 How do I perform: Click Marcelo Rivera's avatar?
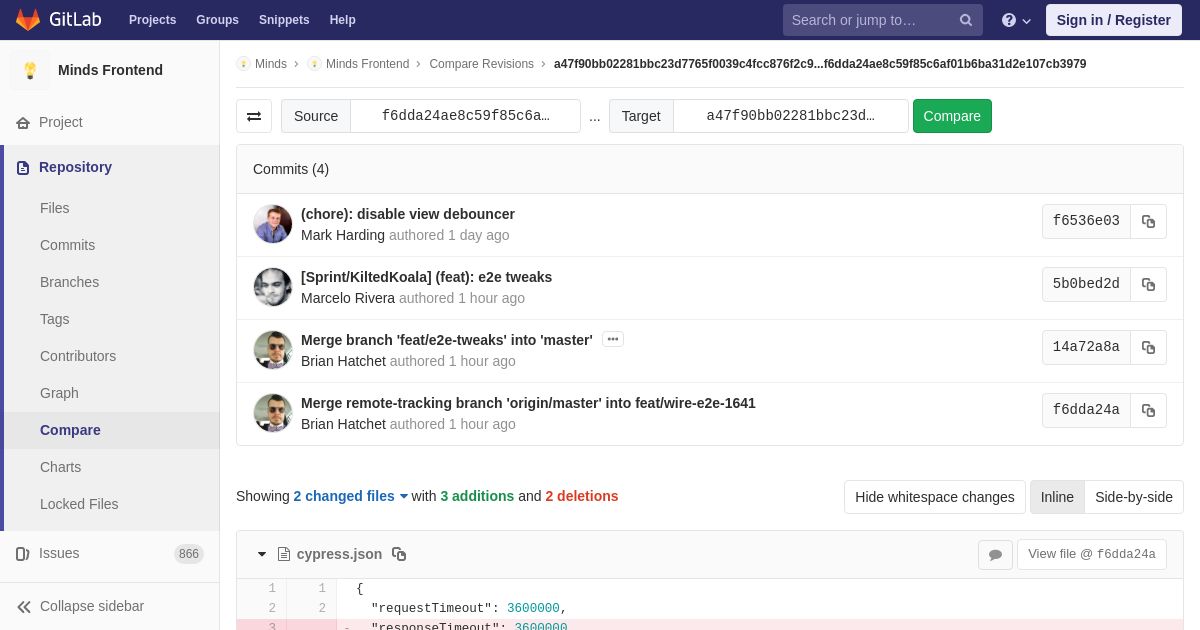[x=273, y=287]
